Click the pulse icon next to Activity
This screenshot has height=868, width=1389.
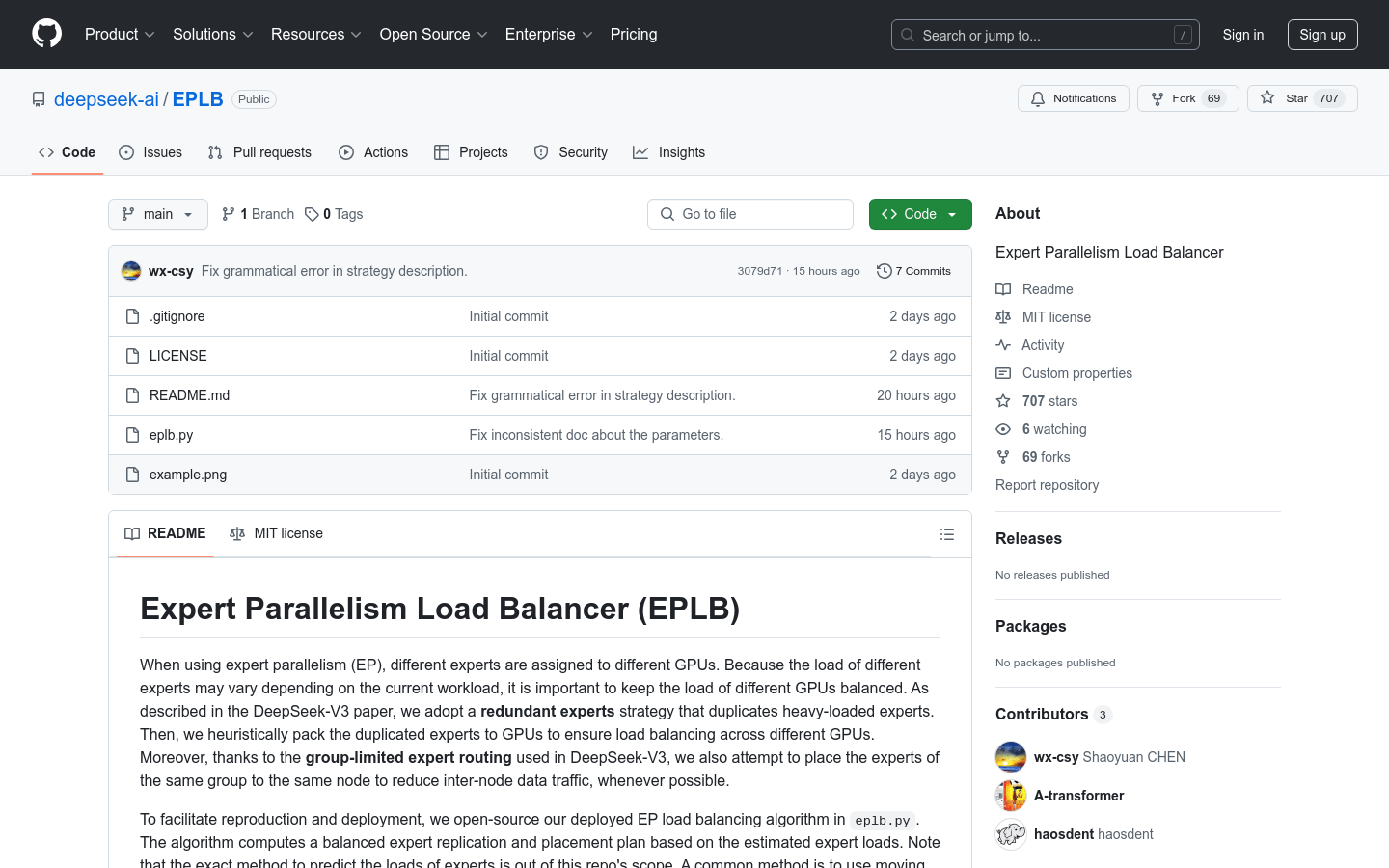pyautogui.click(x=1003, y=345)
